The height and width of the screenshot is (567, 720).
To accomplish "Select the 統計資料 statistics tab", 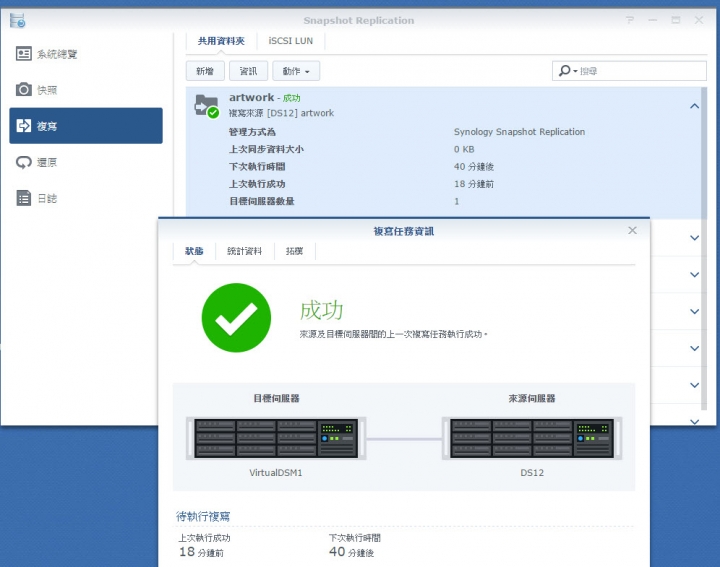I will [x=244, y=251].
